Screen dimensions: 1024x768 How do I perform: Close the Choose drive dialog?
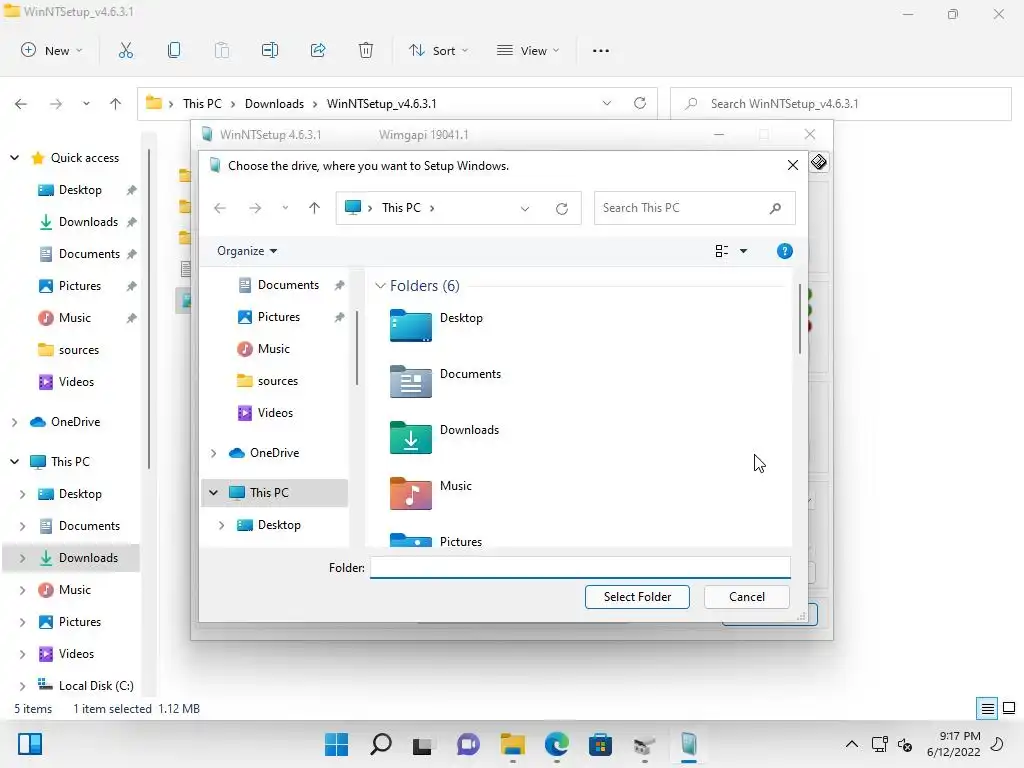click(x=792, y=165)
